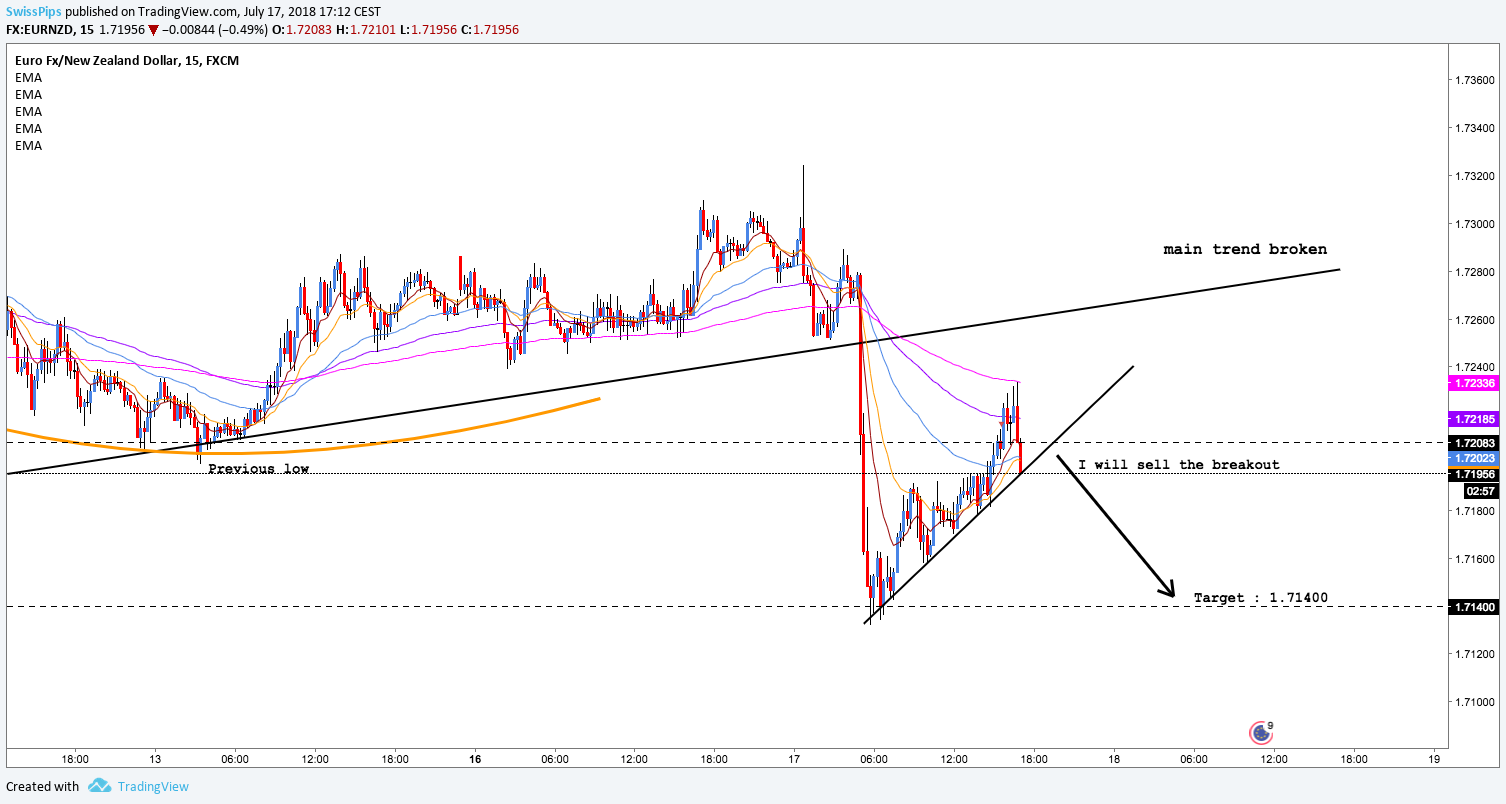The height and width of the screenshot is (804, 1506).
Task: Click the date label 13 on time axis
Action: pos(154,760)
